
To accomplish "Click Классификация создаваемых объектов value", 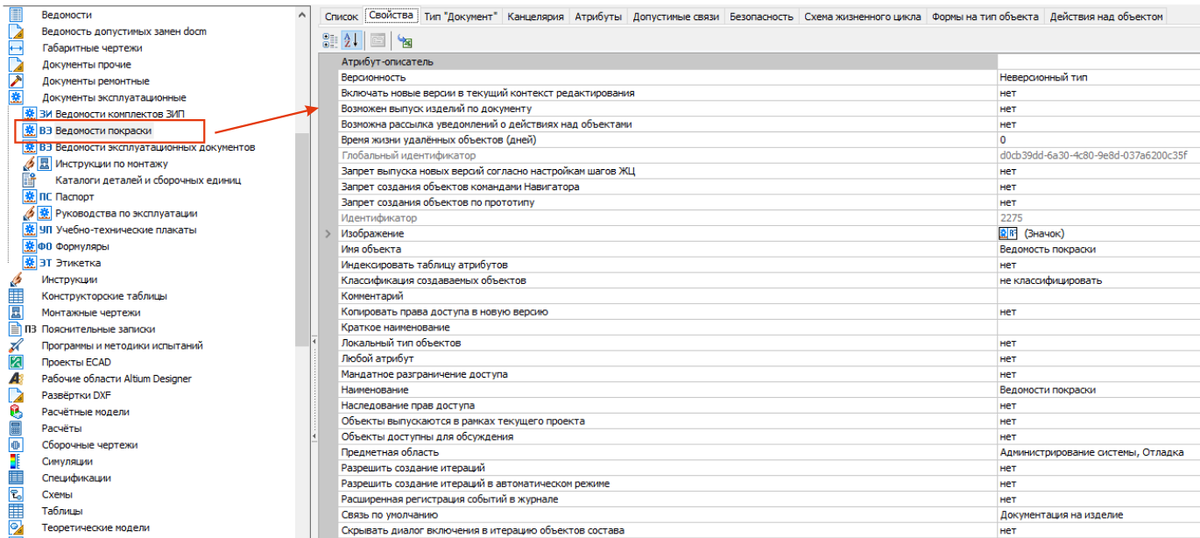I will (x=1098, y=280).
